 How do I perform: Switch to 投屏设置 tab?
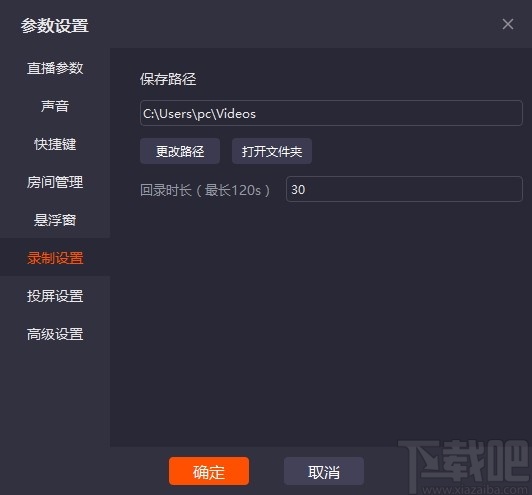pyautogui.click(x=55, y=296)
